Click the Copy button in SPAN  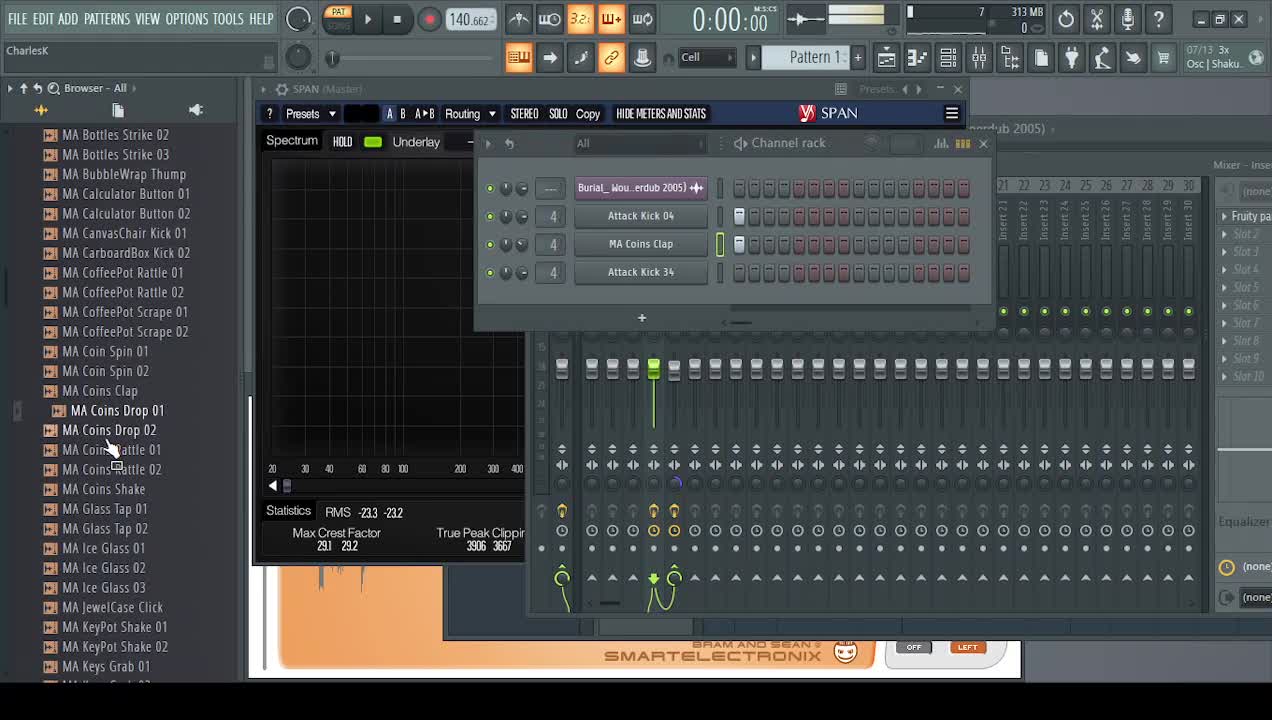(x=588, y=114)
